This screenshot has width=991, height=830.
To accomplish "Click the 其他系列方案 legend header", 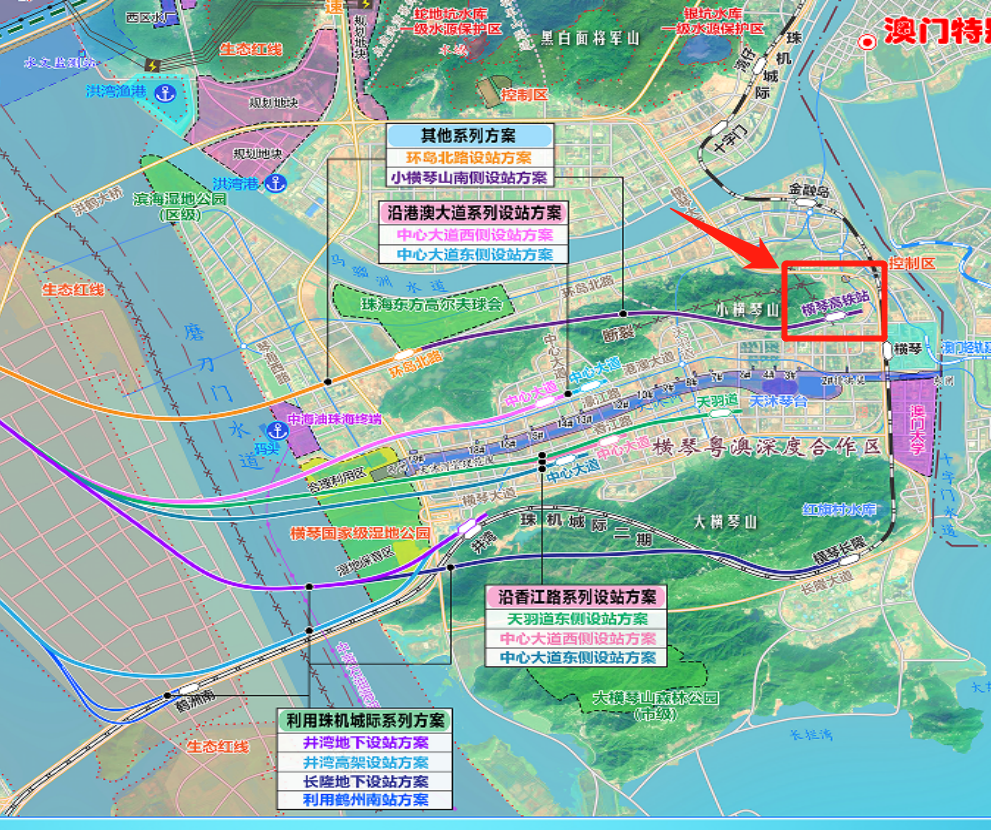I will [469, 136].
